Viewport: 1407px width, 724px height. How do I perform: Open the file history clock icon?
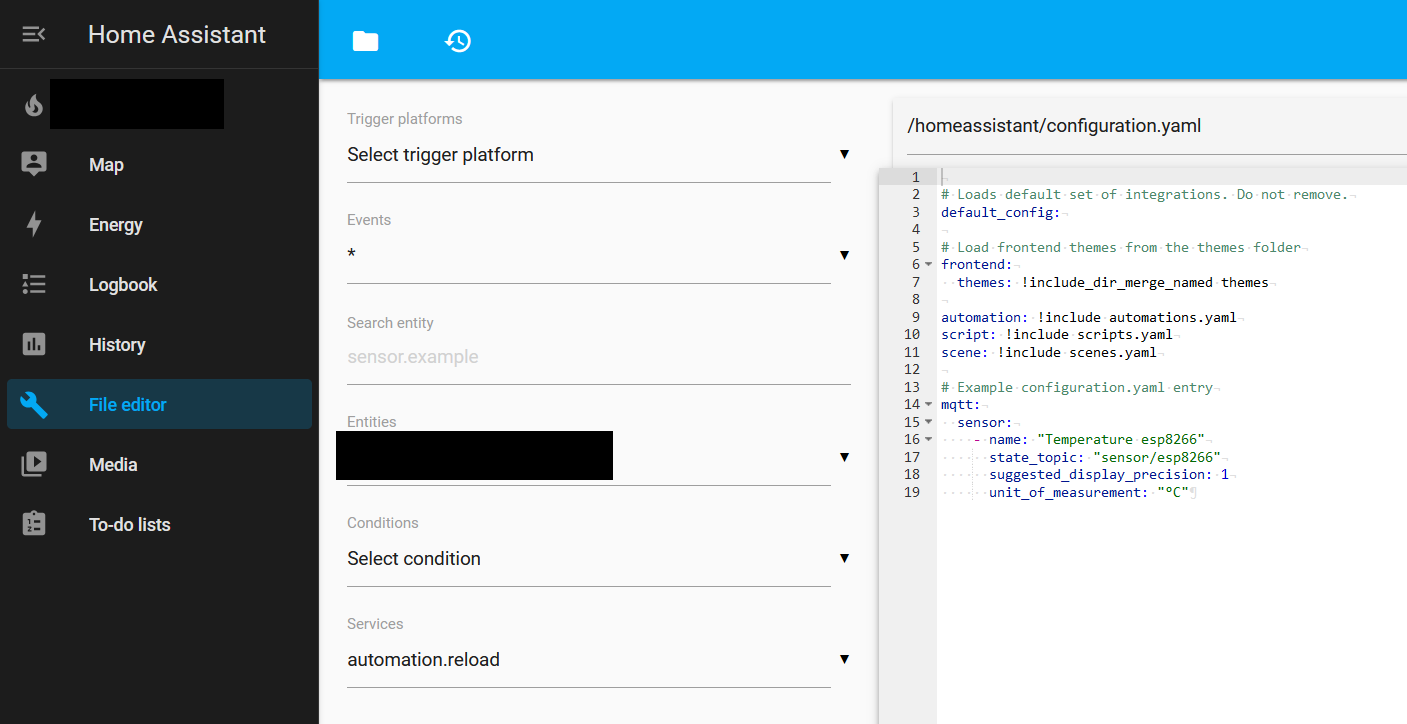458,41
